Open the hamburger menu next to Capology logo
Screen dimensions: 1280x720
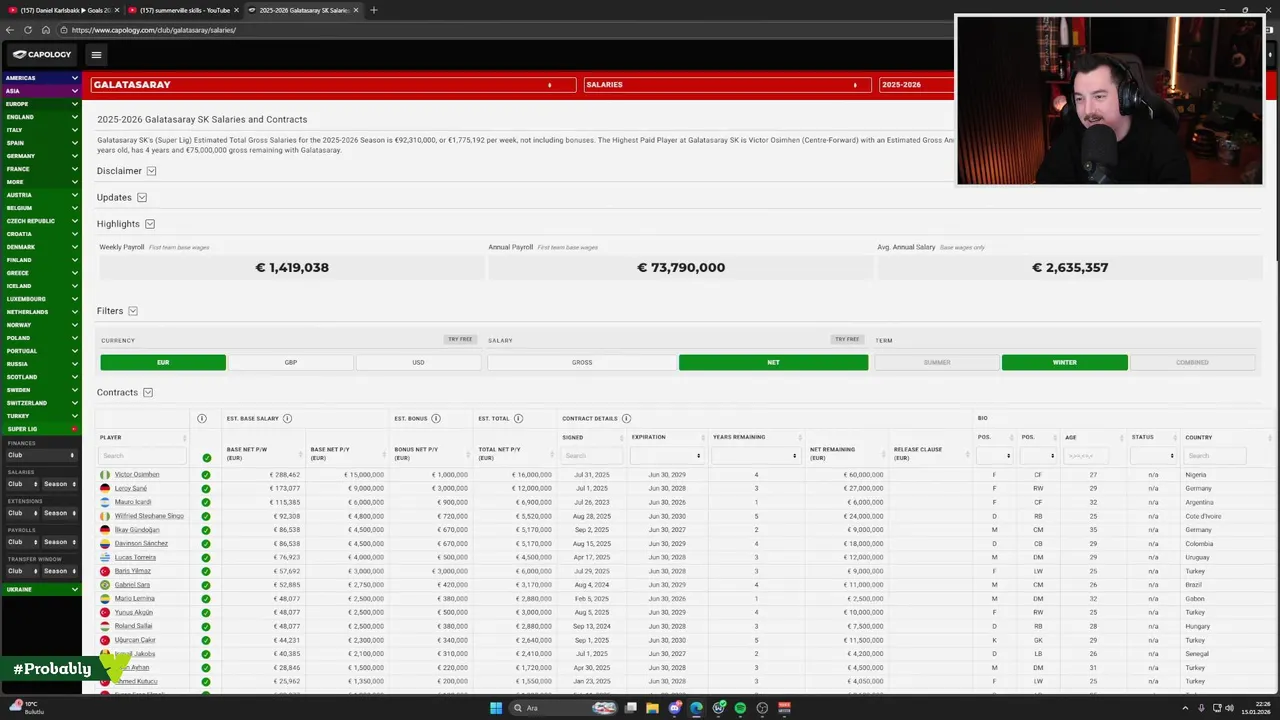coord(96,55)
